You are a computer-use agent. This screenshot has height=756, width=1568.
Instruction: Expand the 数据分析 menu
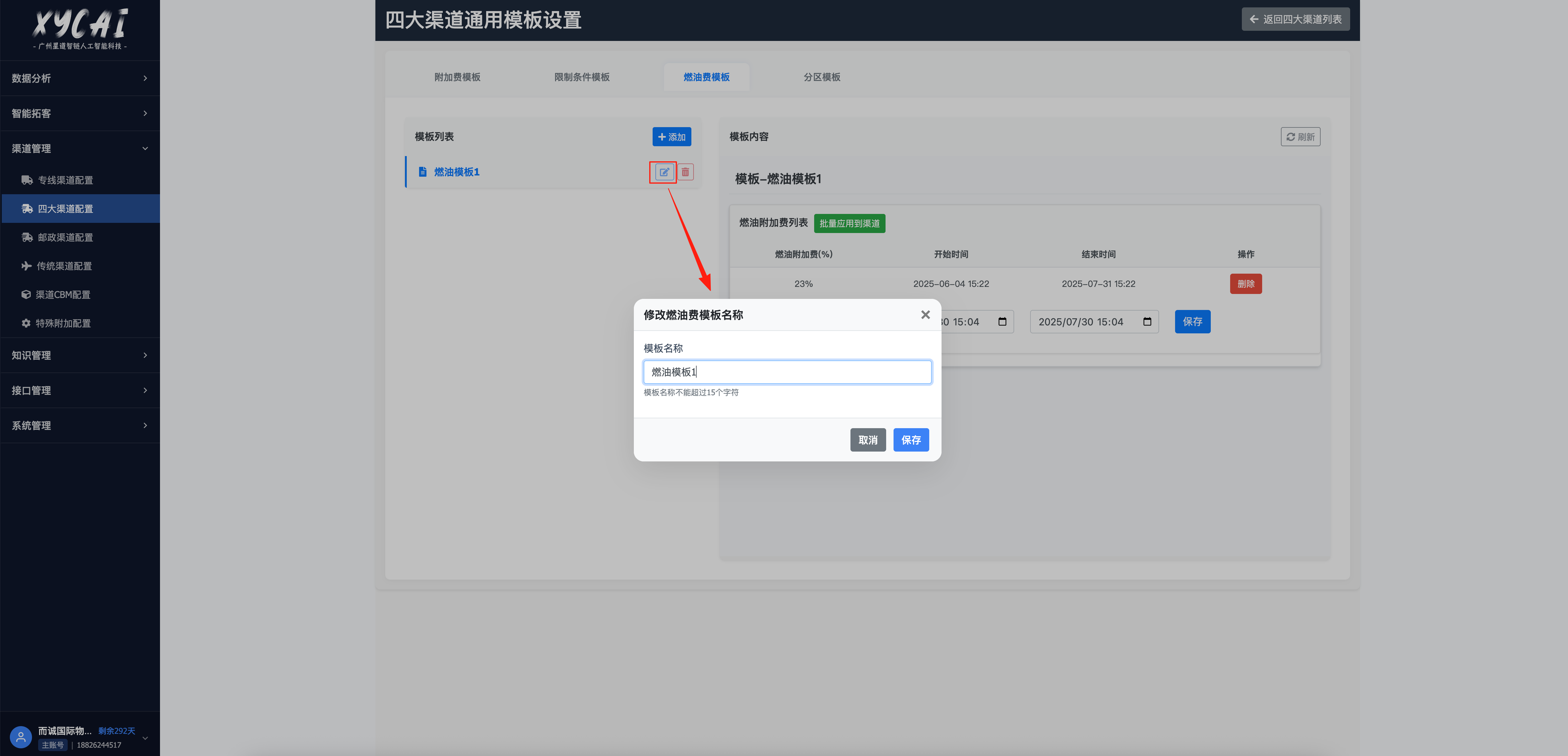[80, 78]
